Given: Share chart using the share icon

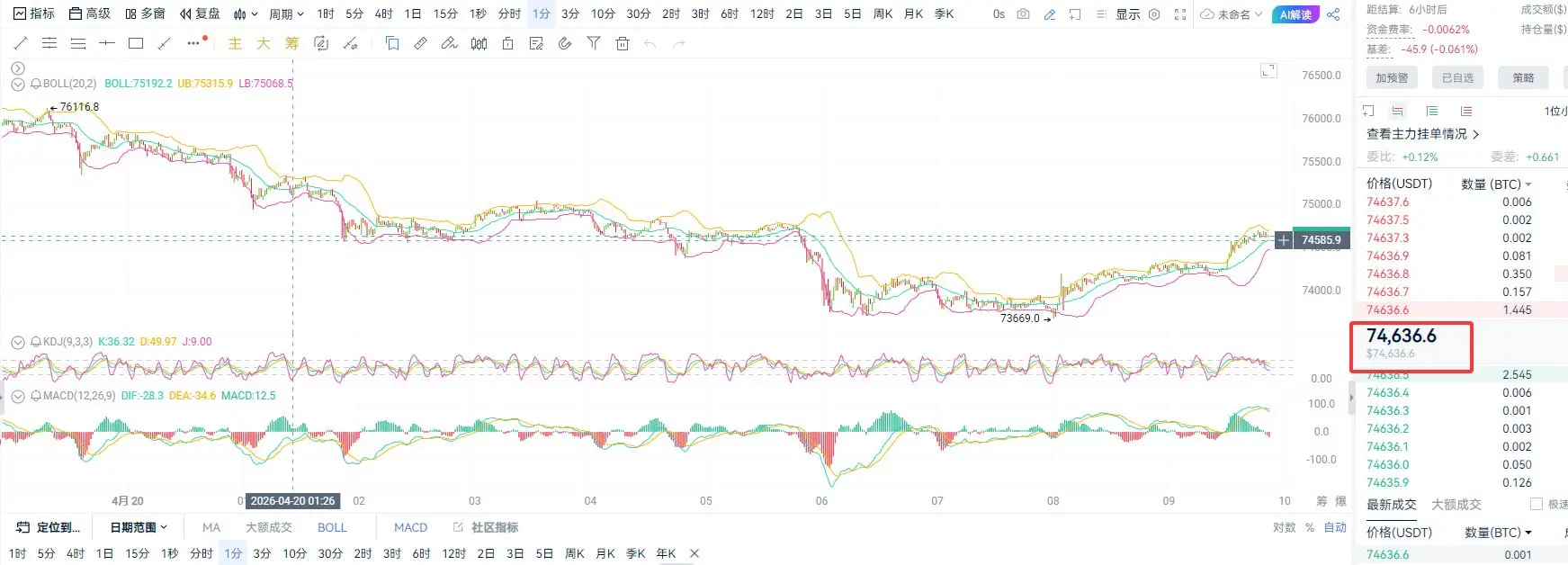Looking at the screenshot, I should tap(1333, 14).
